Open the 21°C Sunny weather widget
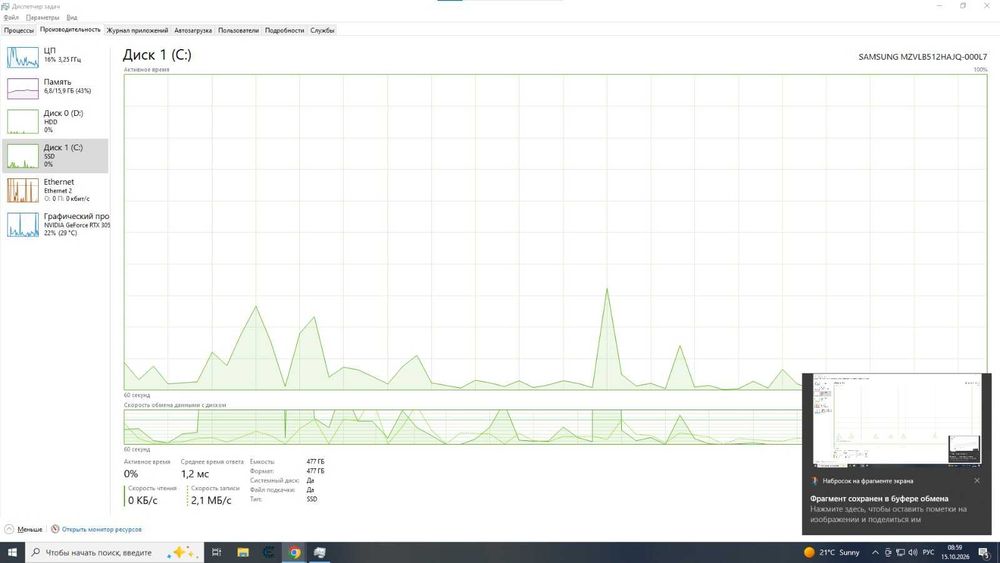 (832, 552)
